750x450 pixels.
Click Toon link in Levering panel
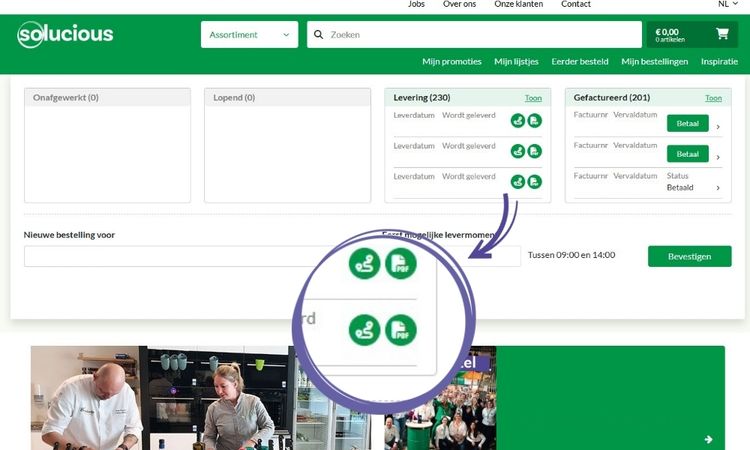533,98
